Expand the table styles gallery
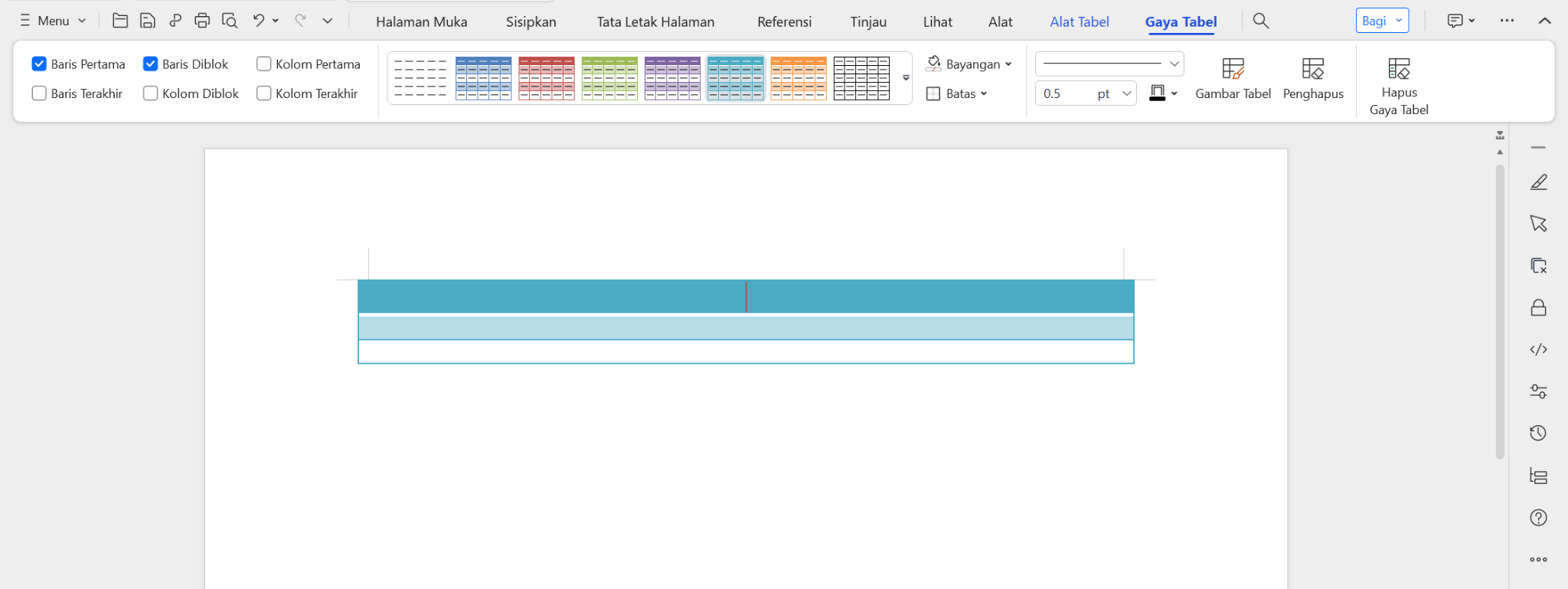The width and height of the screenshot is (1568, 589). 906,78
